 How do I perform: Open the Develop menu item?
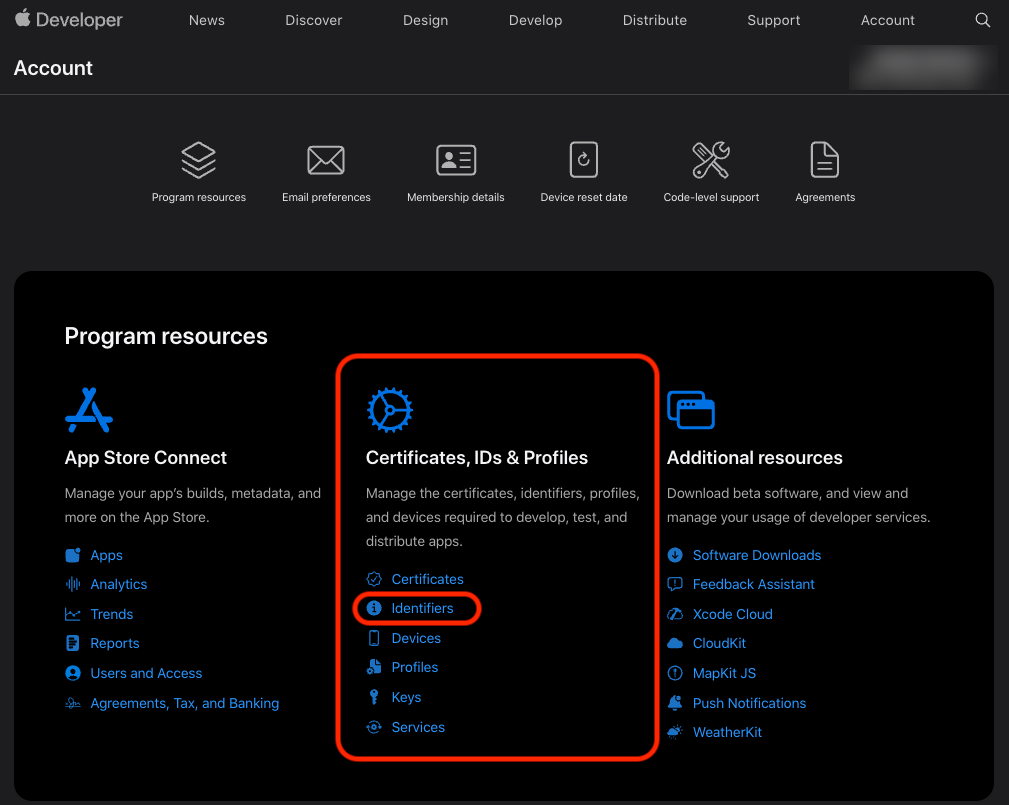(535, 20)
